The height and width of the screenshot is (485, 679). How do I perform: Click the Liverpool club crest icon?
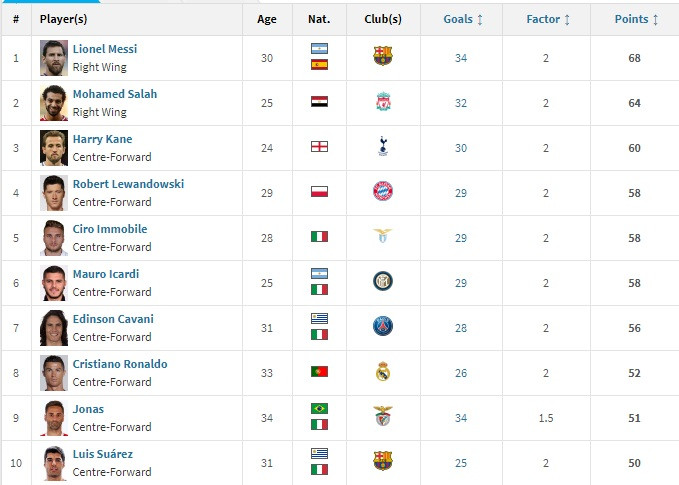(383, 101)
